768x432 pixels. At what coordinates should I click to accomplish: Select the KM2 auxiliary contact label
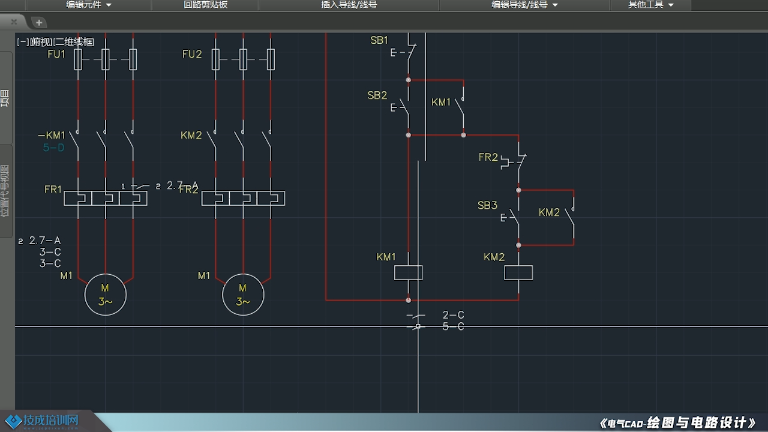point(549,212)
